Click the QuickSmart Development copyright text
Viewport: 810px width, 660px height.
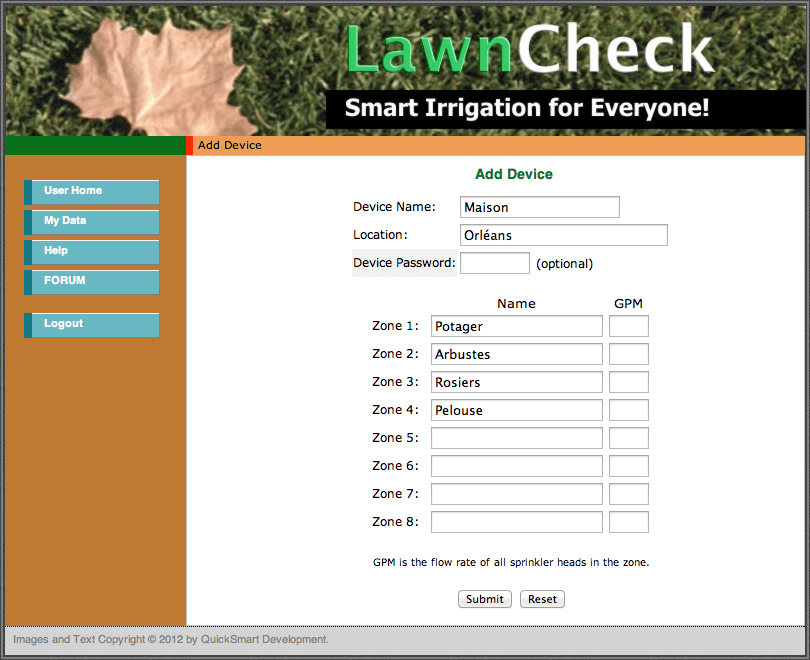[171, 639]
